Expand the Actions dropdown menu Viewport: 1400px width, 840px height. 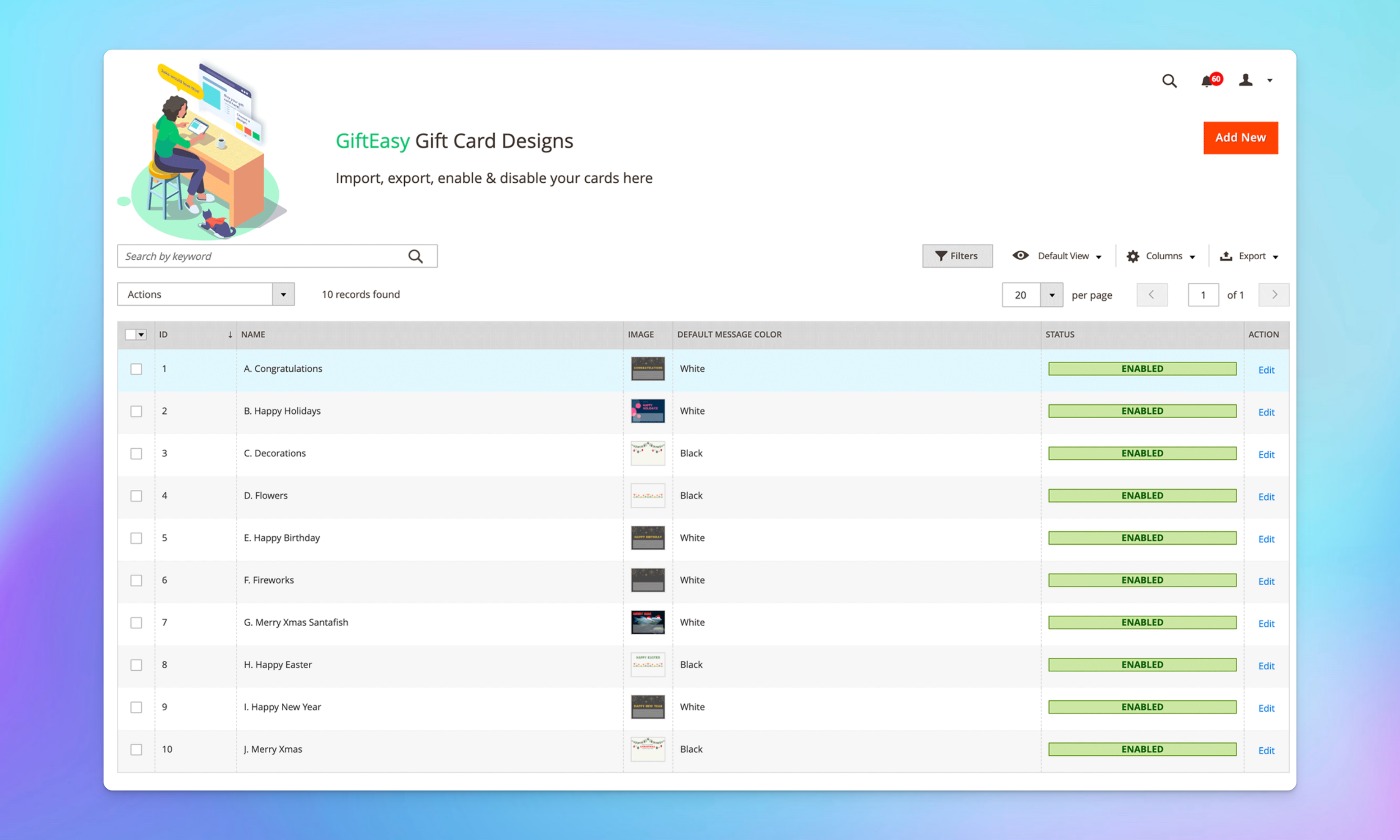coord(284,294)
